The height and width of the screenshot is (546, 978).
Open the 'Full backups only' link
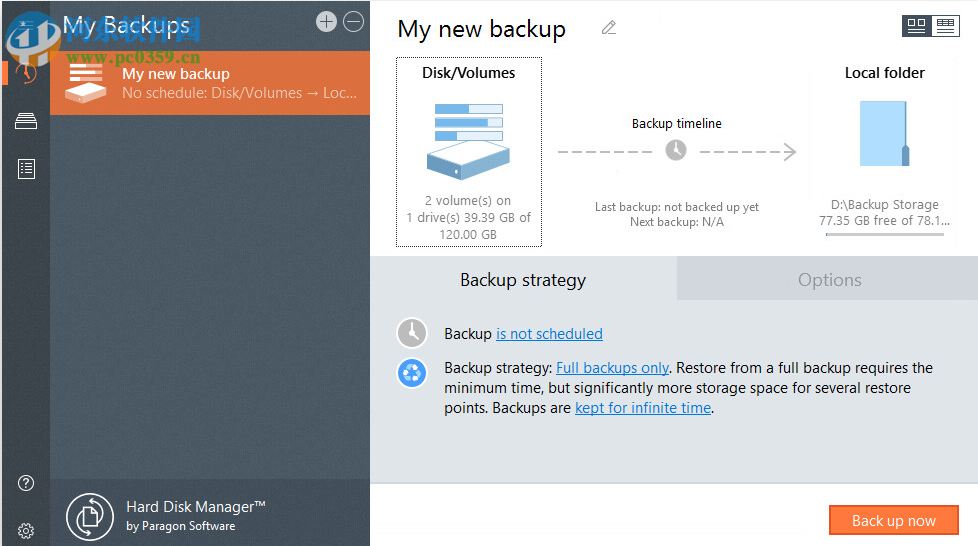pyautogui.click(x=612, y=368)
